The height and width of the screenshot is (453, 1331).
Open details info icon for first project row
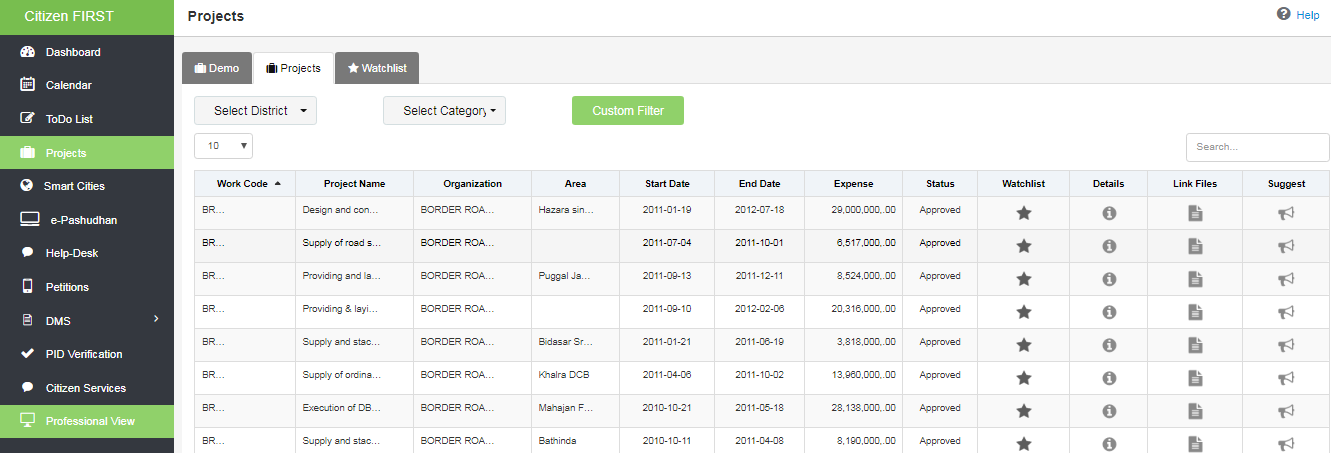click(1108, 213)
